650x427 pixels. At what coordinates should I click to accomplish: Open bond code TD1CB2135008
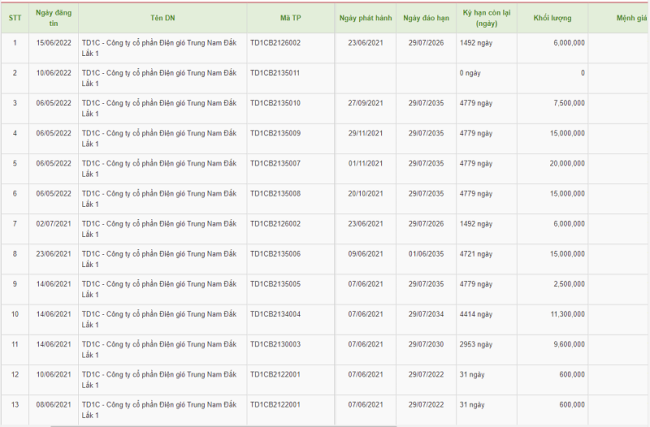tap(275, 193)
